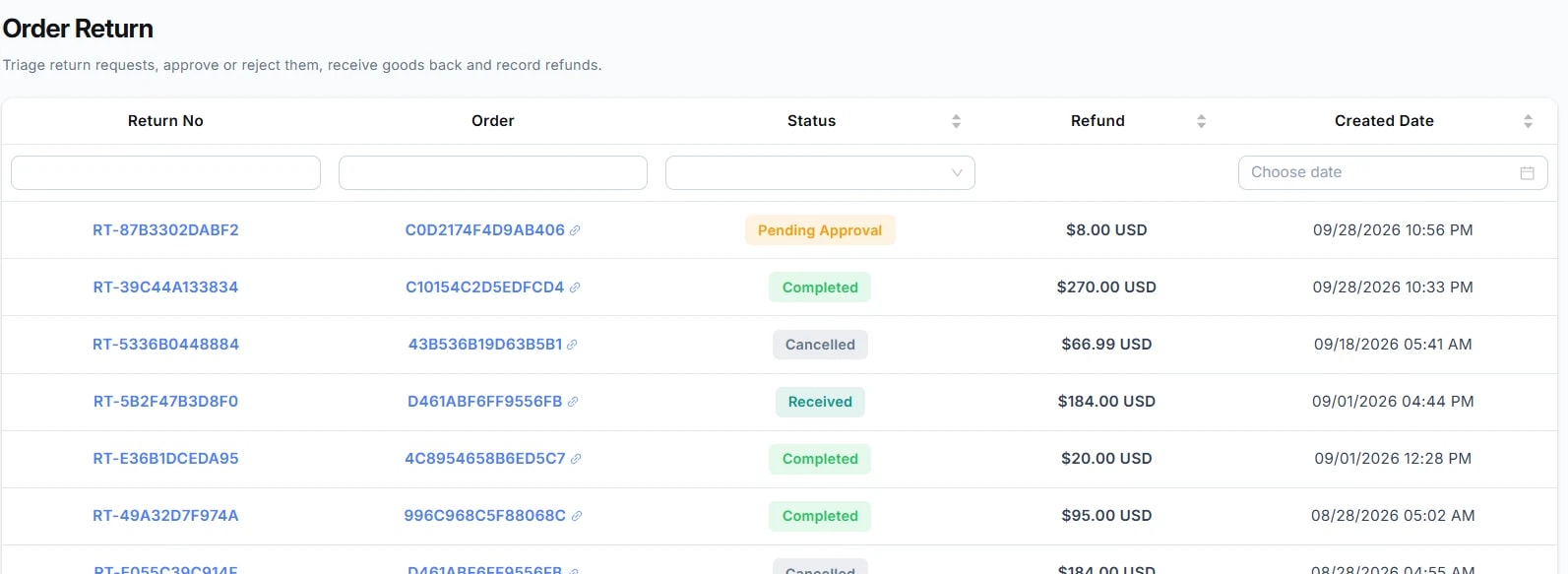The width and height of the screenshot is (1568, 574).
Task: Open link icon beside order 996C968C5F88068C
Action: click(577, 516)
